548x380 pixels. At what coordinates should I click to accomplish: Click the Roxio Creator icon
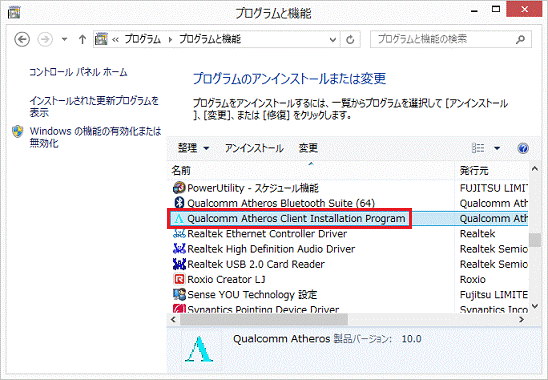tap(179, 279)
